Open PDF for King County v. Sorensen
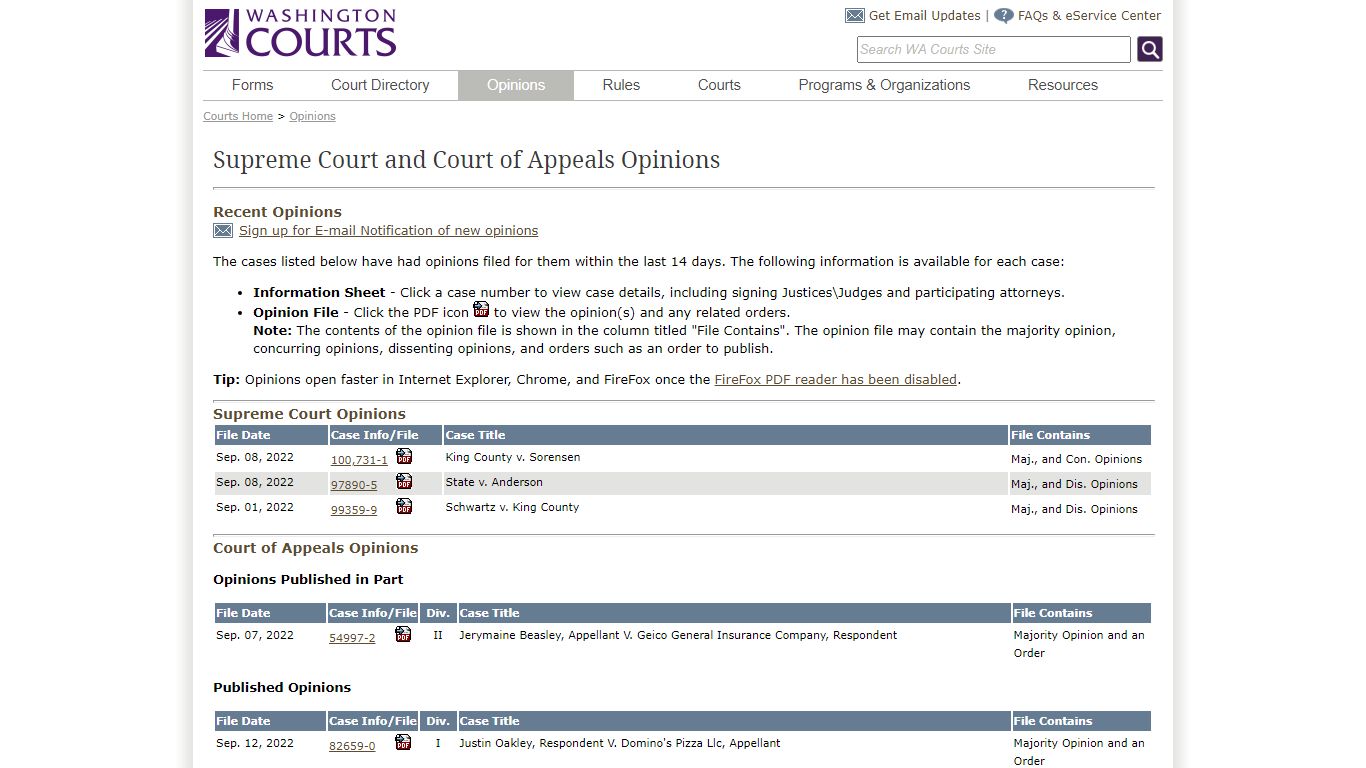Image resolution: width=1366 pixels, height=768 pixels. [404, 456]
